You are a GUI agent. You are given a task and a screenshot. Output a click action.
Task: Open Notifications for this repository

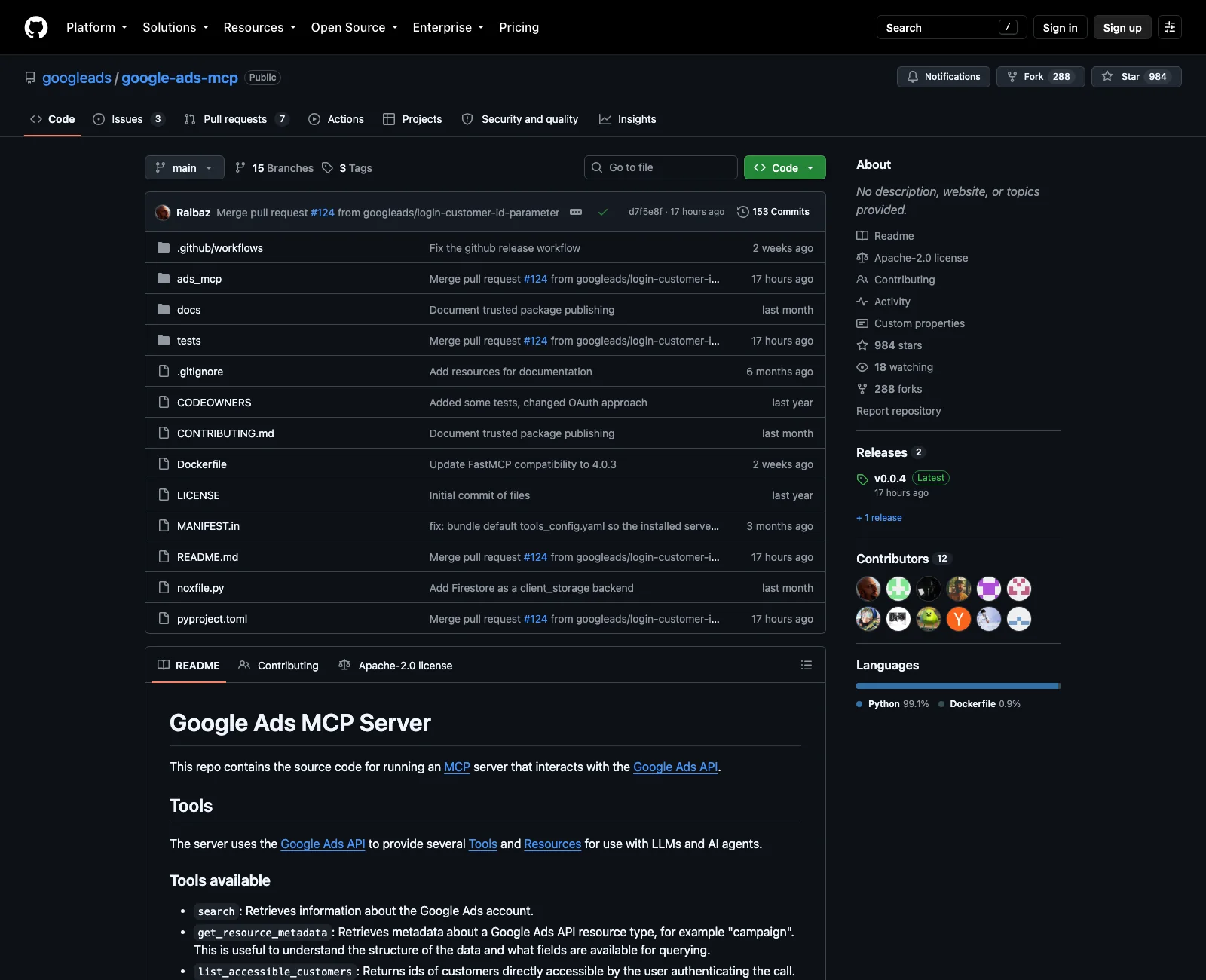pos(944,77)
